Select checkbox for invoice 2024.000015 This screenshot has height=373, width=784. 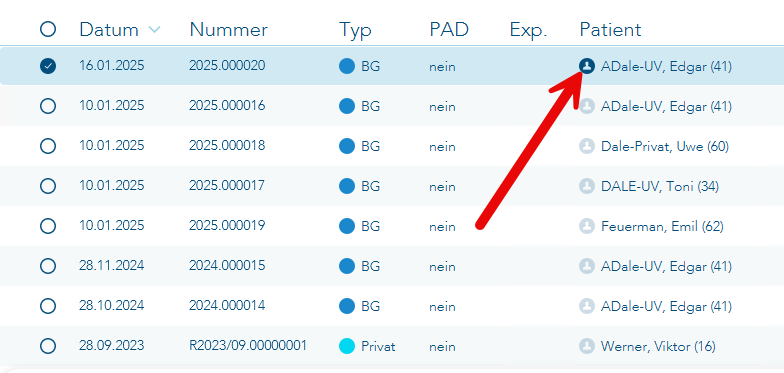coord(48,266)
